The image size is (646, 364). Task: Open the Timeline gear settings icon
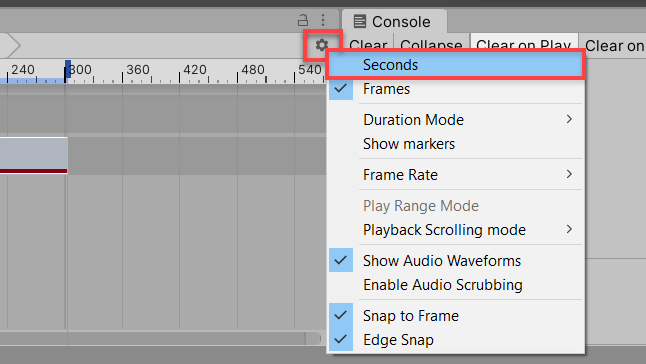tap(322, 45)
